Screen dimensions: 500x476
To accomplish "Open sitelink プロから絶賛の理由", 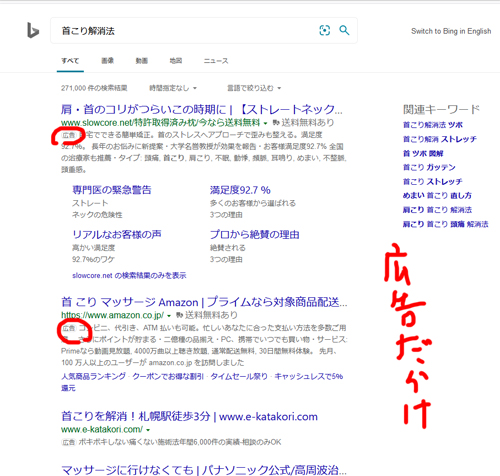I will (254, 234).
